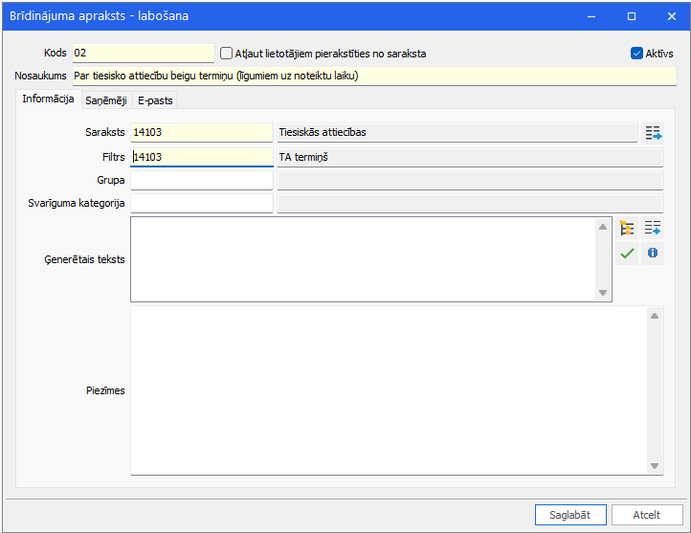This screenshot has height=533, width=691.
Task: Open the E-pasts tab
Action: (x=155, y=101)
